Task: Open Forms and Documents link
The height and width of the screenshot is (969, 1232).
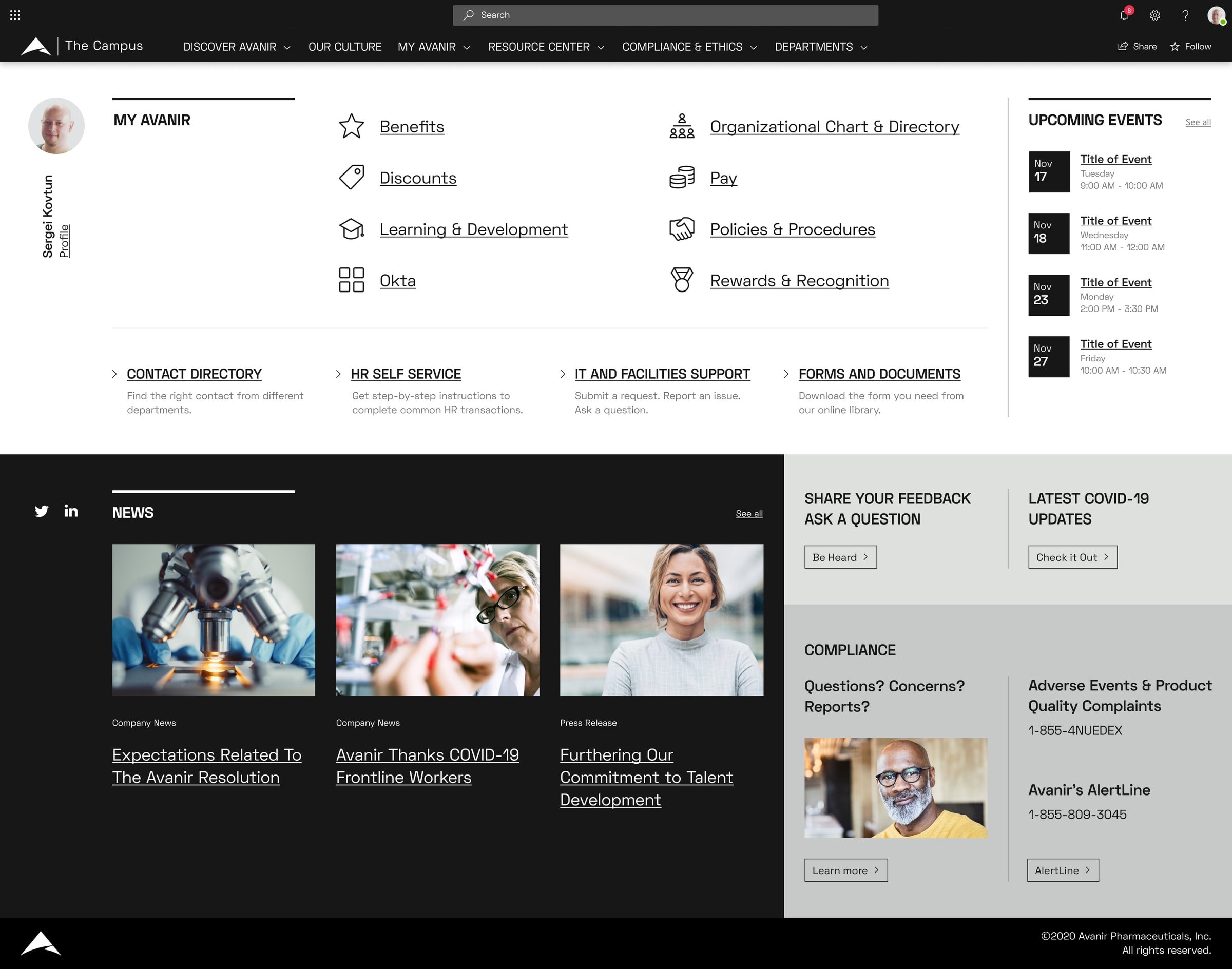Action: tap(879, 374)
